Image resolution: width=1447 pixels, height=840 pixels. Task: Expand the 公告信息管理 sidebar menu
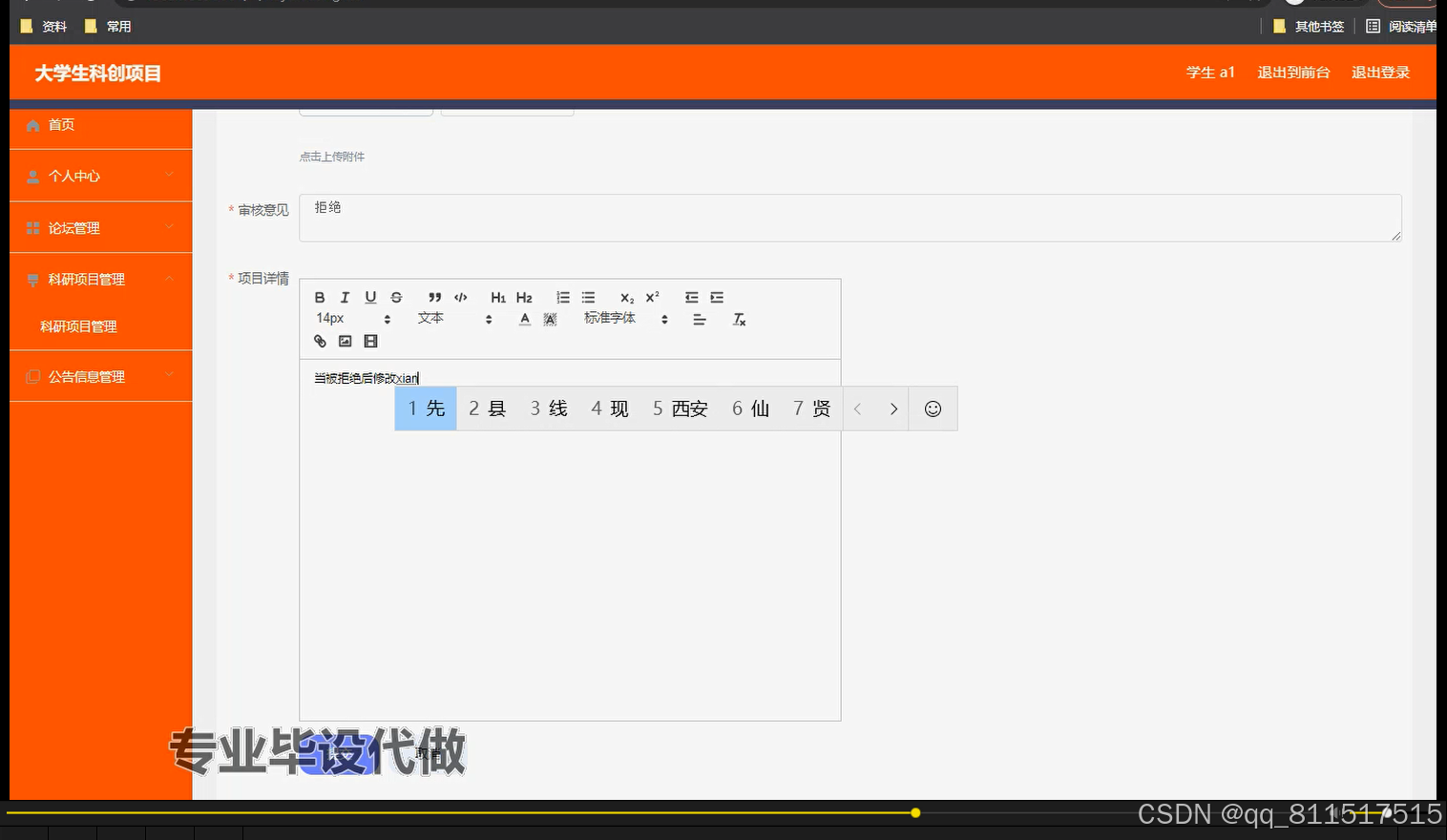click(101, 377)
